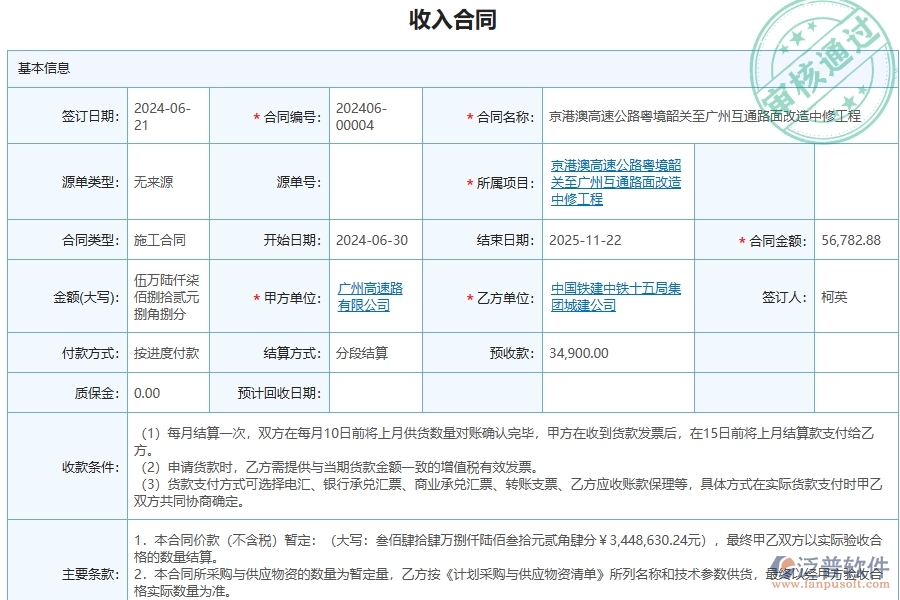Open the 甲方单位 link 广州高速路有限公司
Viewport: 900px width, 600px height.
pos(370,296)
